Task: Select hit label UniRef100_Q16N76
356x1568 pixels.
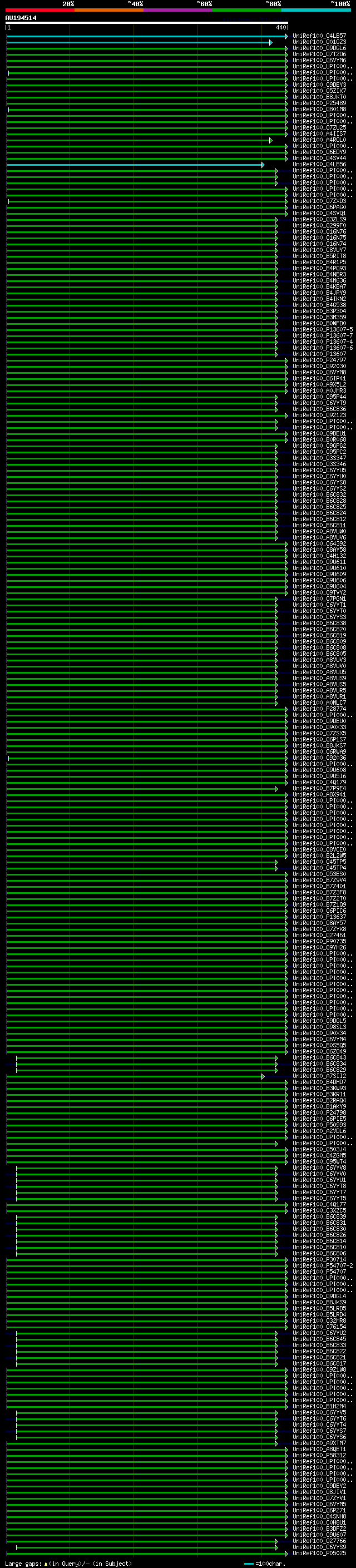Action: [x=319, y=232]
